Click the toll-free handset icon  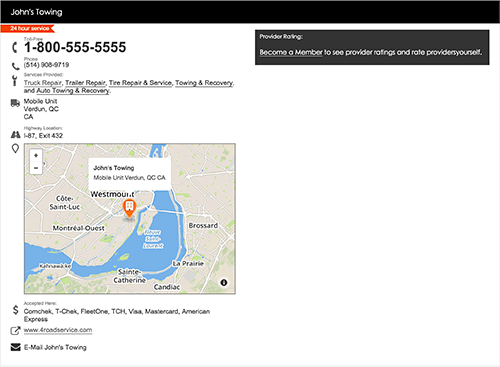15,47
